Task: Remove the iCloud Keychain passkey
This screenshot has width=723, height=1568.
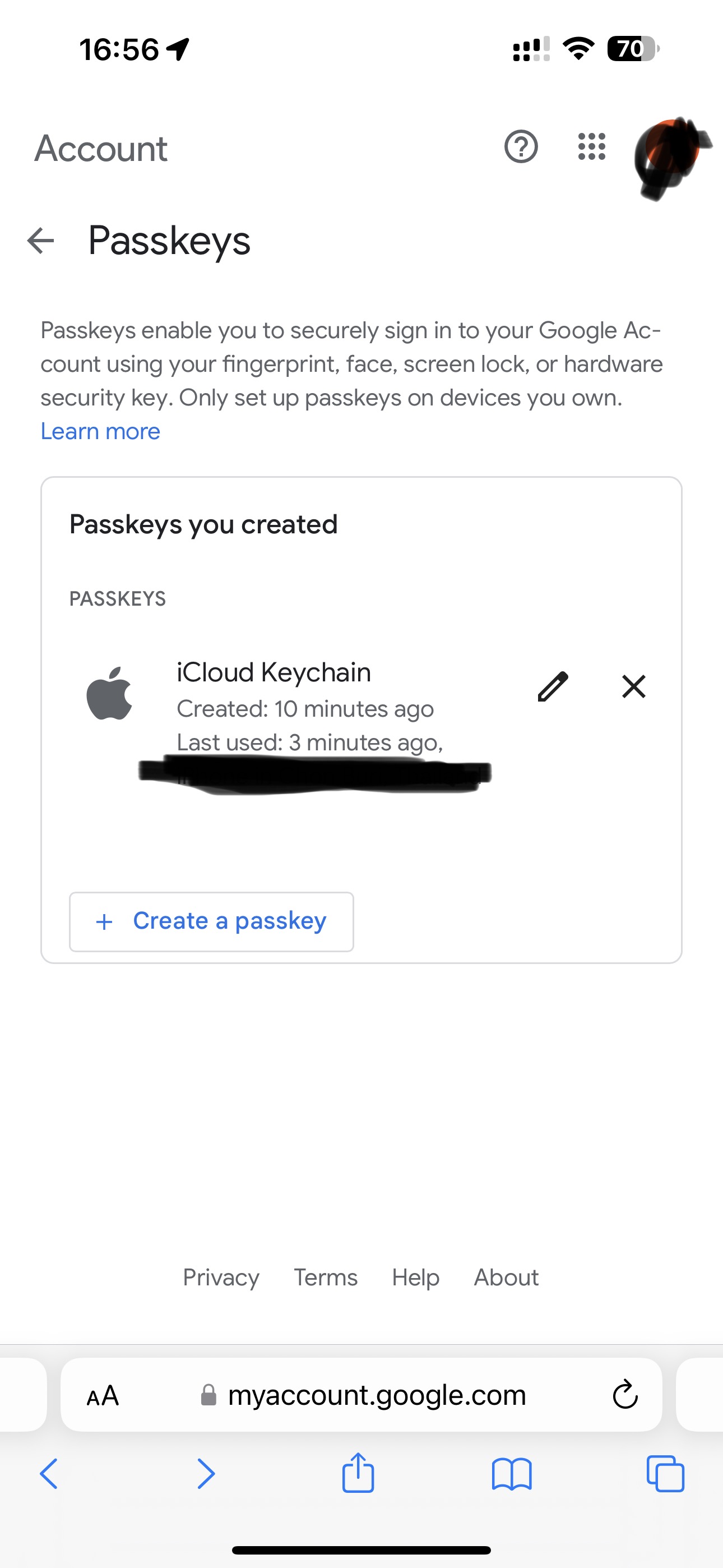Action: coord(633,686)
